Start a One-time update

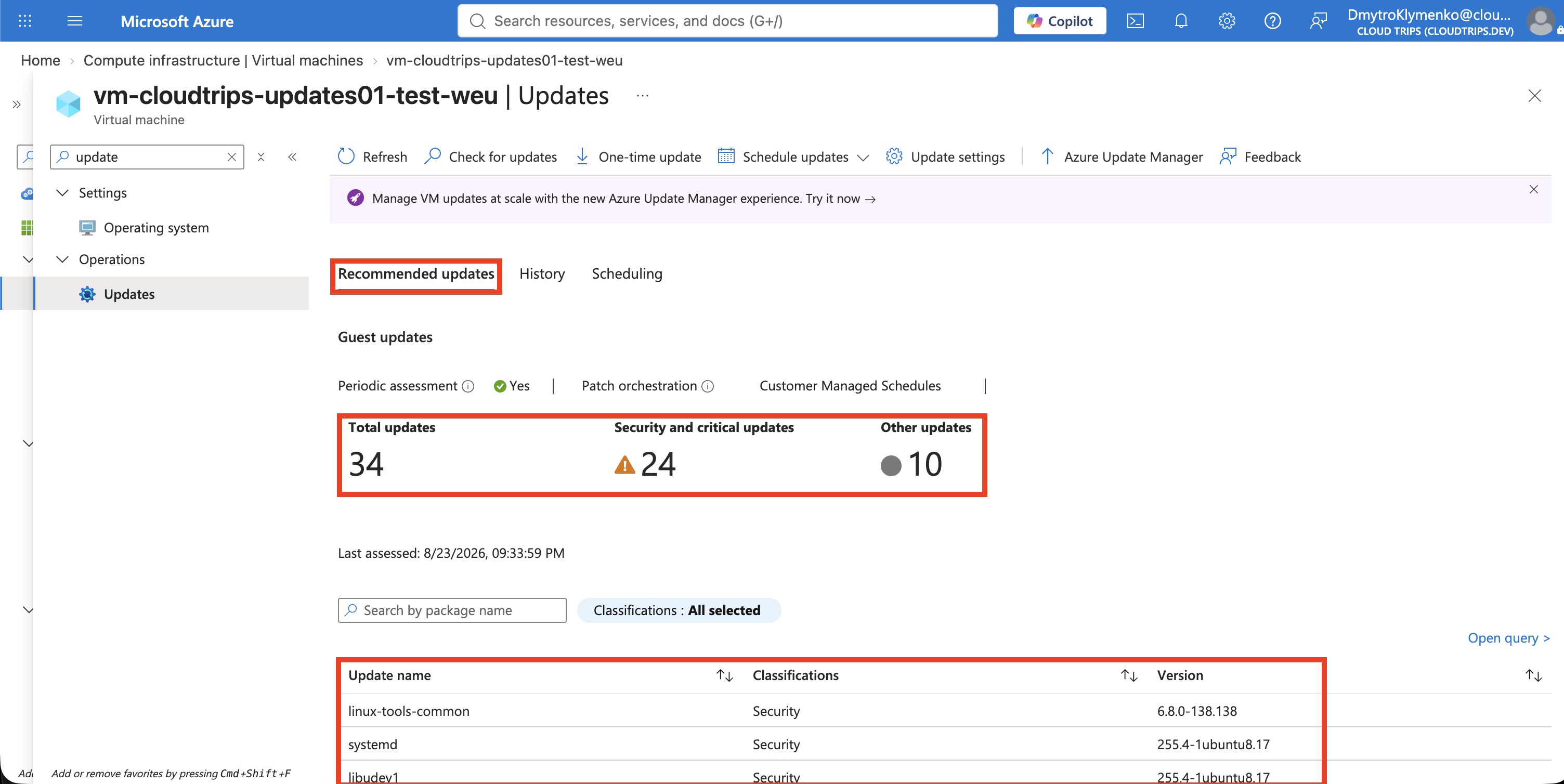click(637, 156)
